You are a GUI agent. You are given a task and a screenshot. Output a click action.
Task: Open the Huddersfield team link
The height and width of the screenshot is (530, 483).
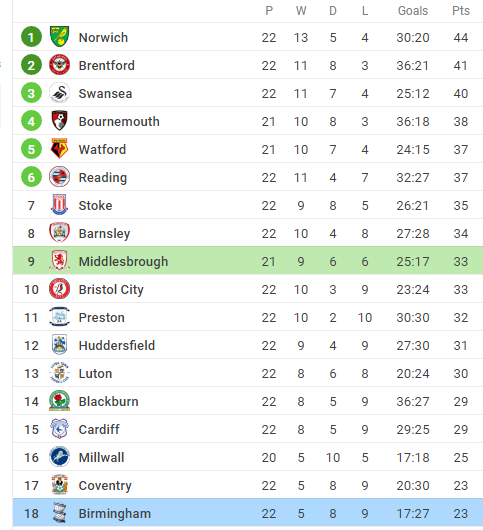click(x=117, y=345)
